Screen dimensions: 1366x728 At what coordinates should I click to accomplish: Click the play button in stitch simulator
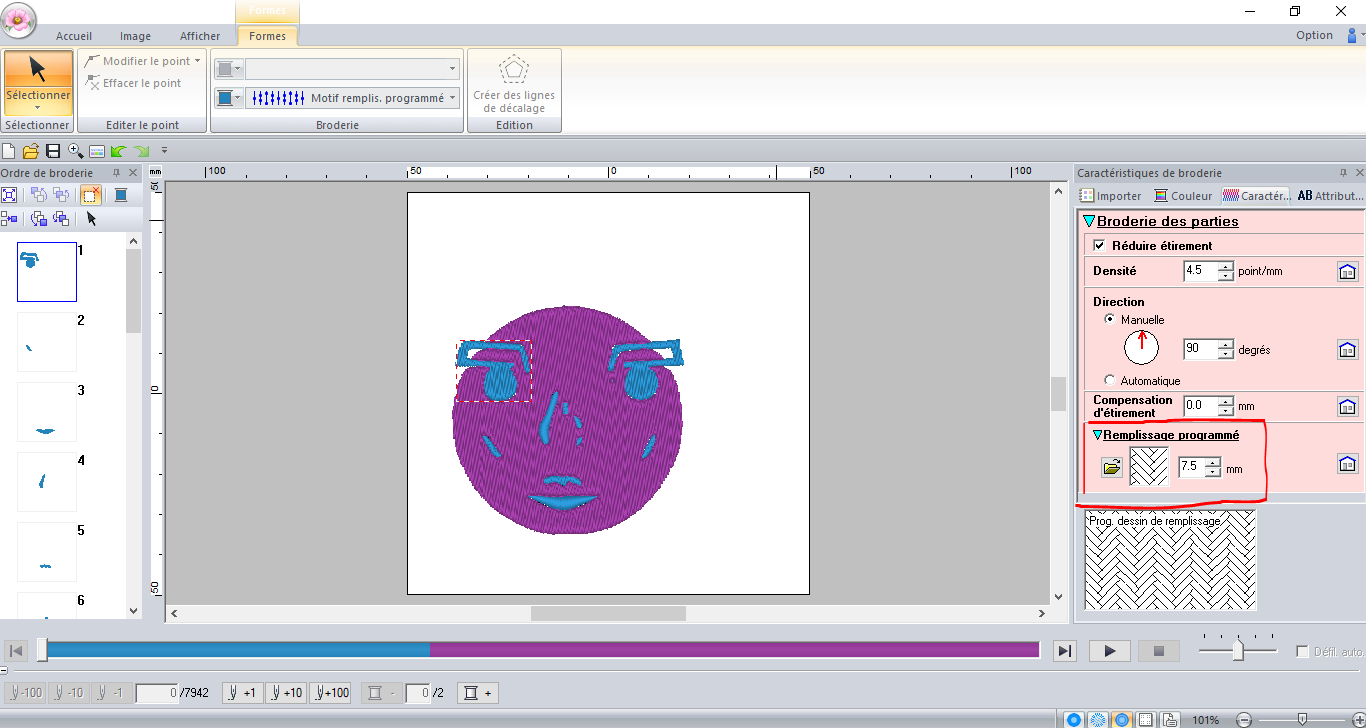coord(1109,651)
